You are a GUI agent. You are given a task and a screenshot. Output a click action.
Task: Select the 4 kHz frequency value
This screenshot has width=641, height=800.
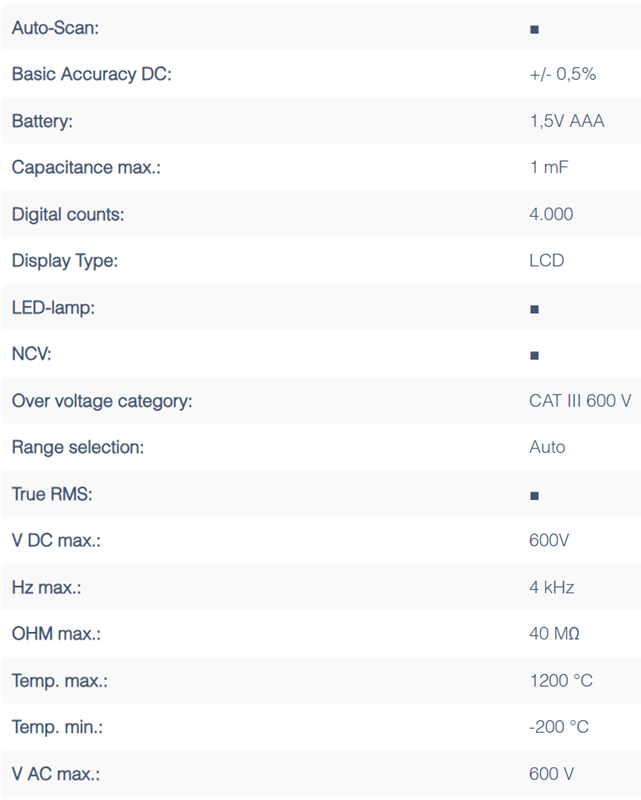pyautogui.click(x=552, y=587)
